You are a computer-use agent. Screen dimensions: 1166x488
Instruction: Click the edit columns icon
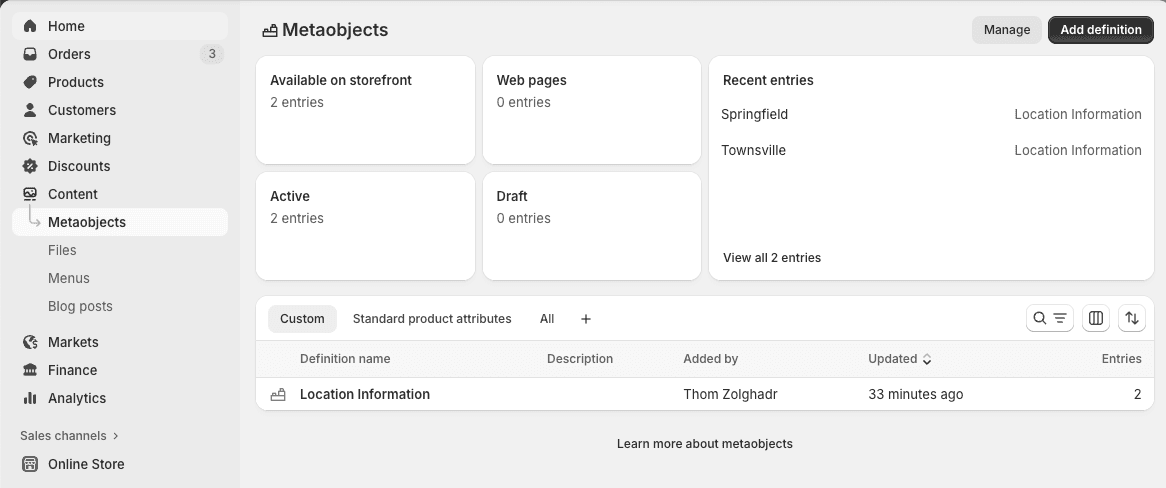[1096, 318]
